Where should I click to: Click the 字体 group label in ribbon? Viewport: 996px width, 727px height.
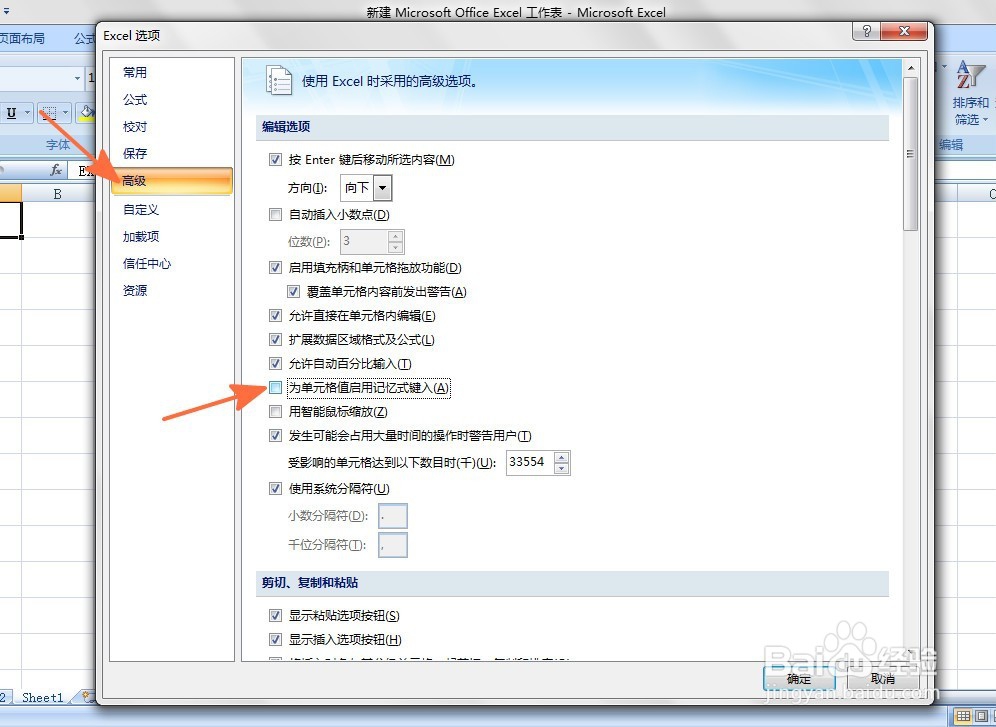(x=58, y=145)
